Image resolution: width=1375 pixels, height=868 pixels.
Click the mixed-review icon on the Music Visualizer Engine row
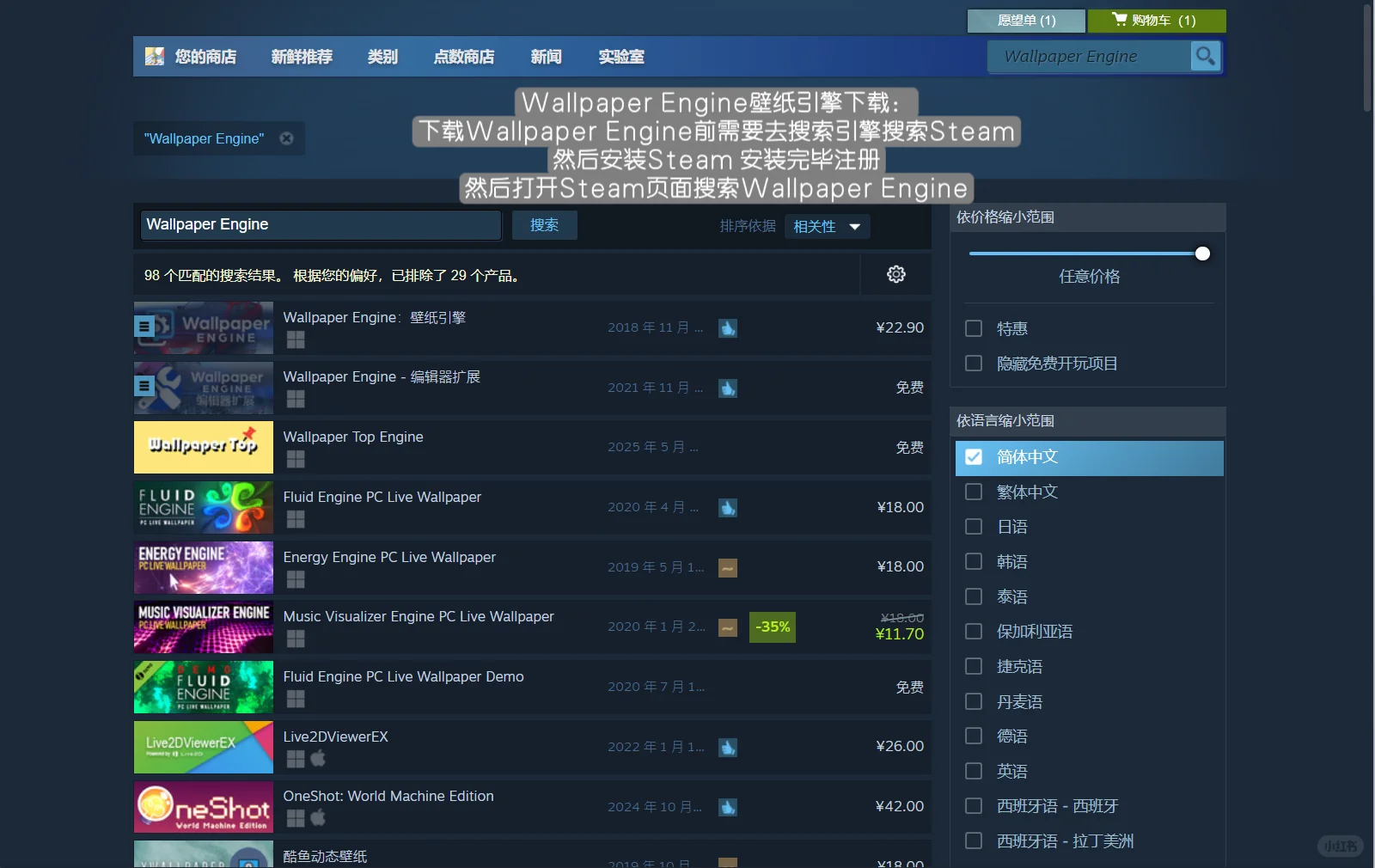pyautogui.click(x=727, y=627)
